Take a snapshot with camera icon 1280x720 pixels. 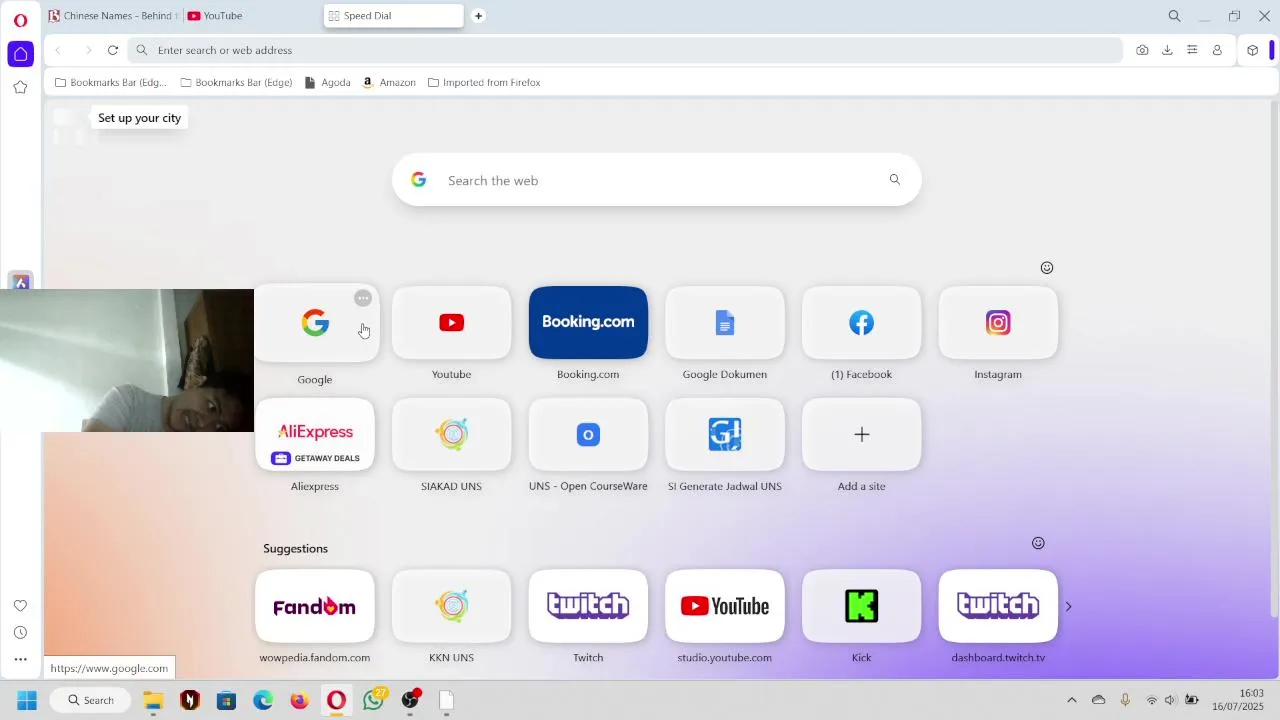1142,50
